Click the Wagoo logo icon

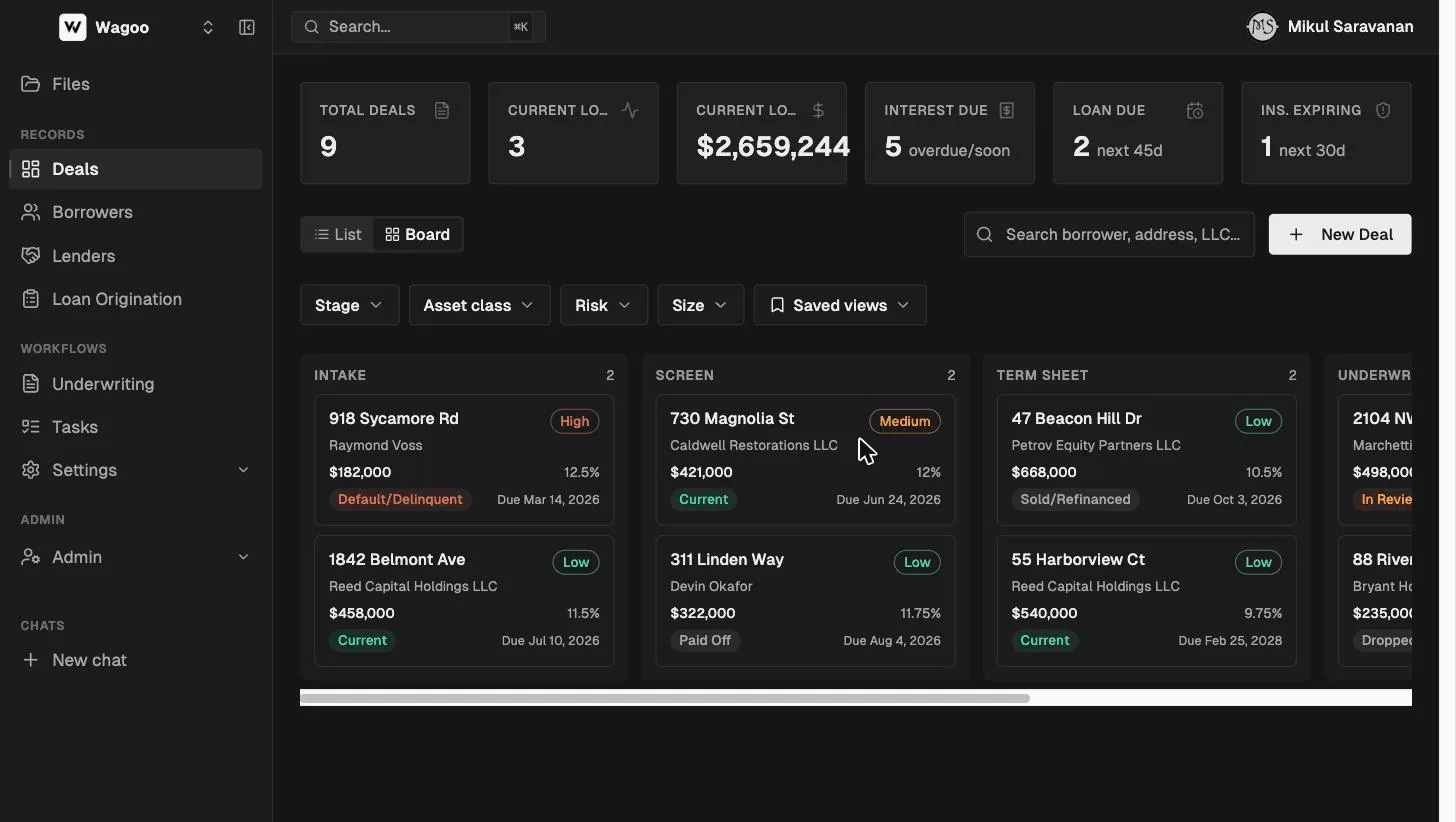coord(72,27)
